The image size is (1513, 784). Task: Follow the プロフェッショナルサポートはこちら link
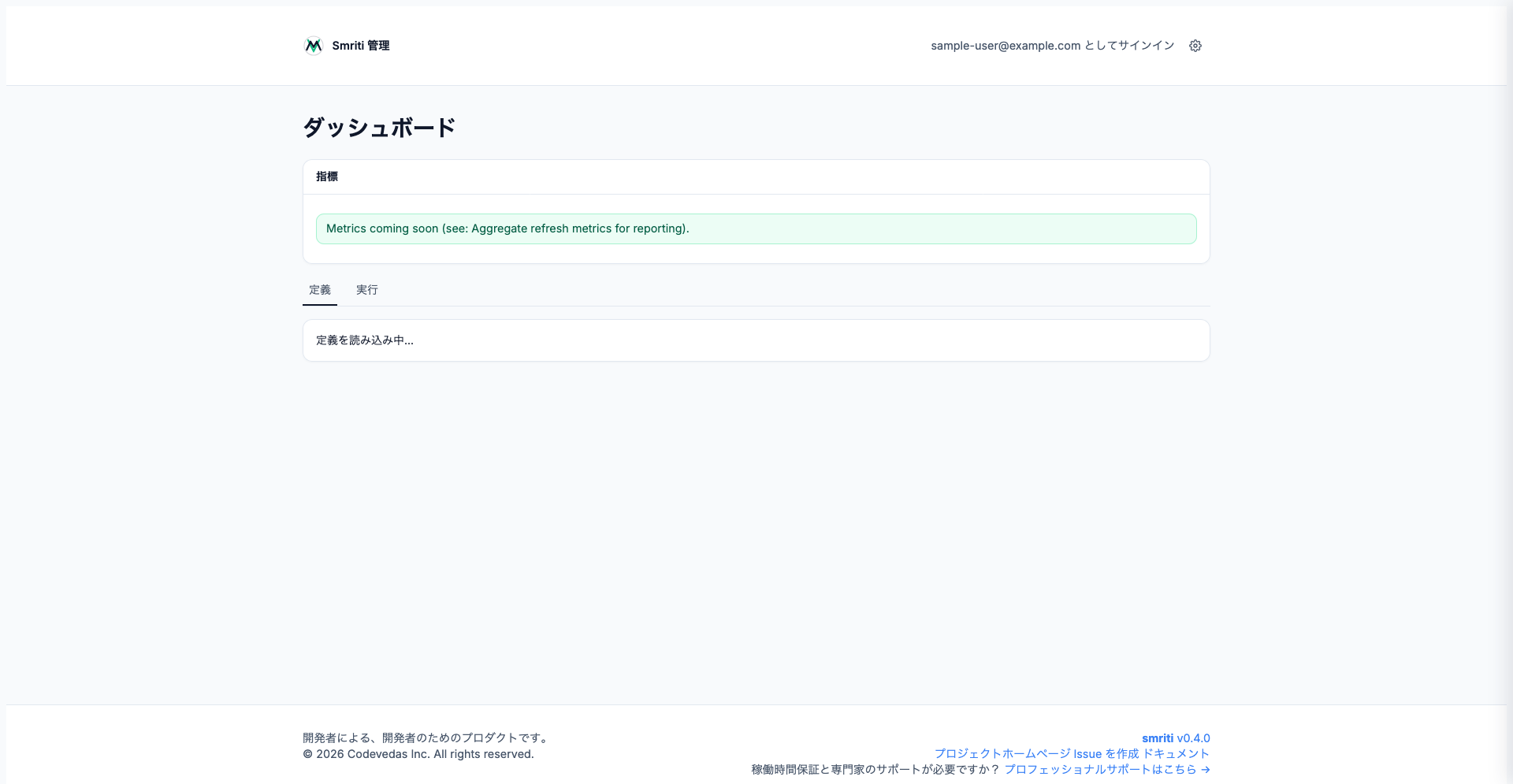tap(1099, 770)
